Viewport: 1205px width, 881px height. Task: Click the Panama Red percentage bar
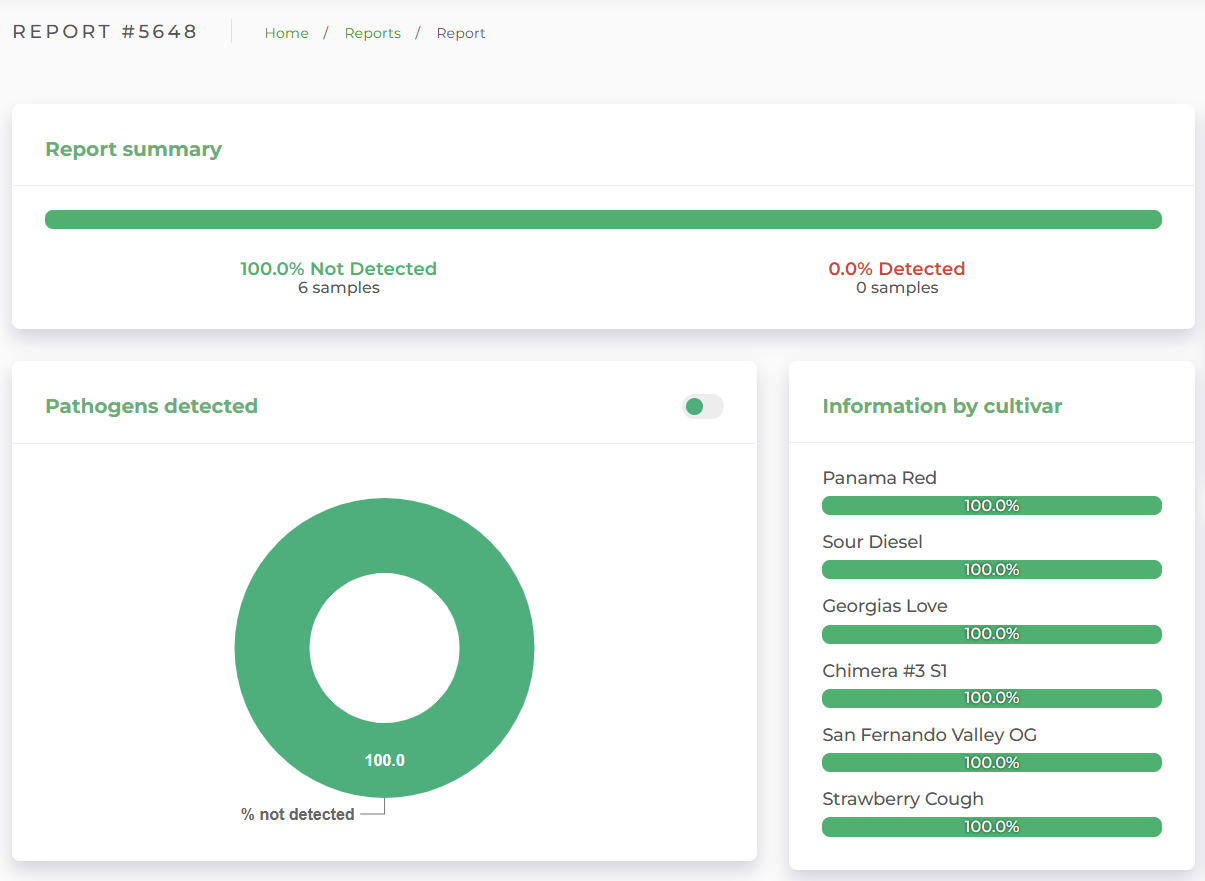click(991, 506)
